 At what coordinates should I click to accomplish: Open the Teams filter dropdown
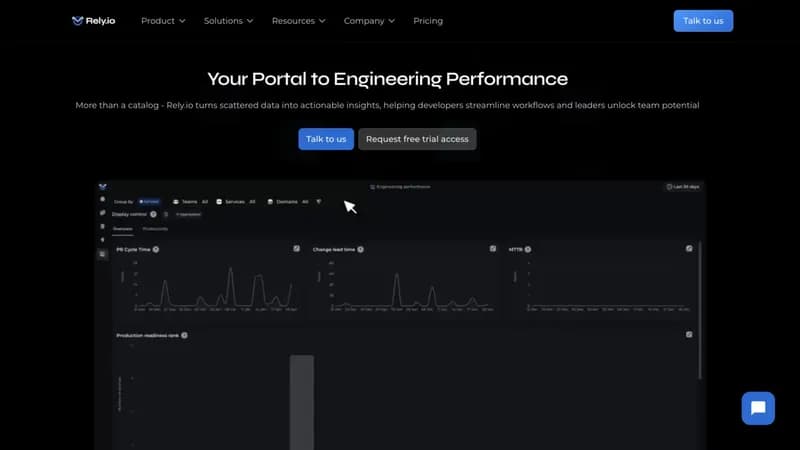(x=190, y=202)
